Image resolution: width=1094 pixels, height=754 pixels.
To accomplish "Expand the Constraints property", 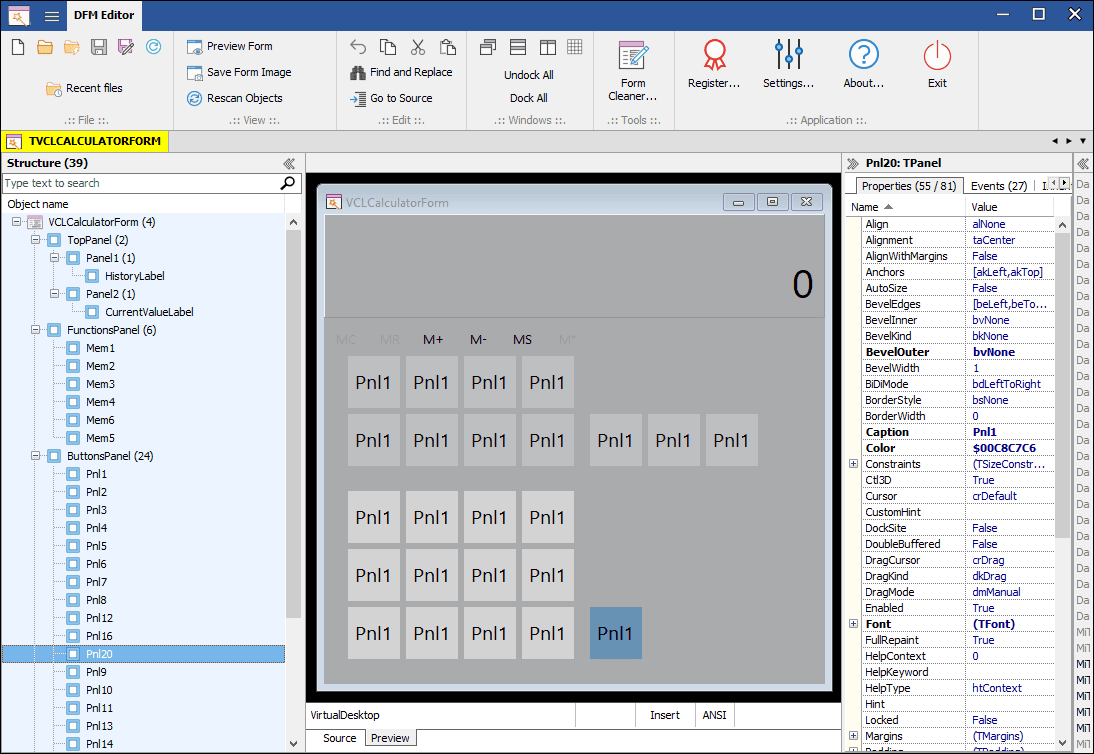I will pyautogui.click(x=853, y=463).
